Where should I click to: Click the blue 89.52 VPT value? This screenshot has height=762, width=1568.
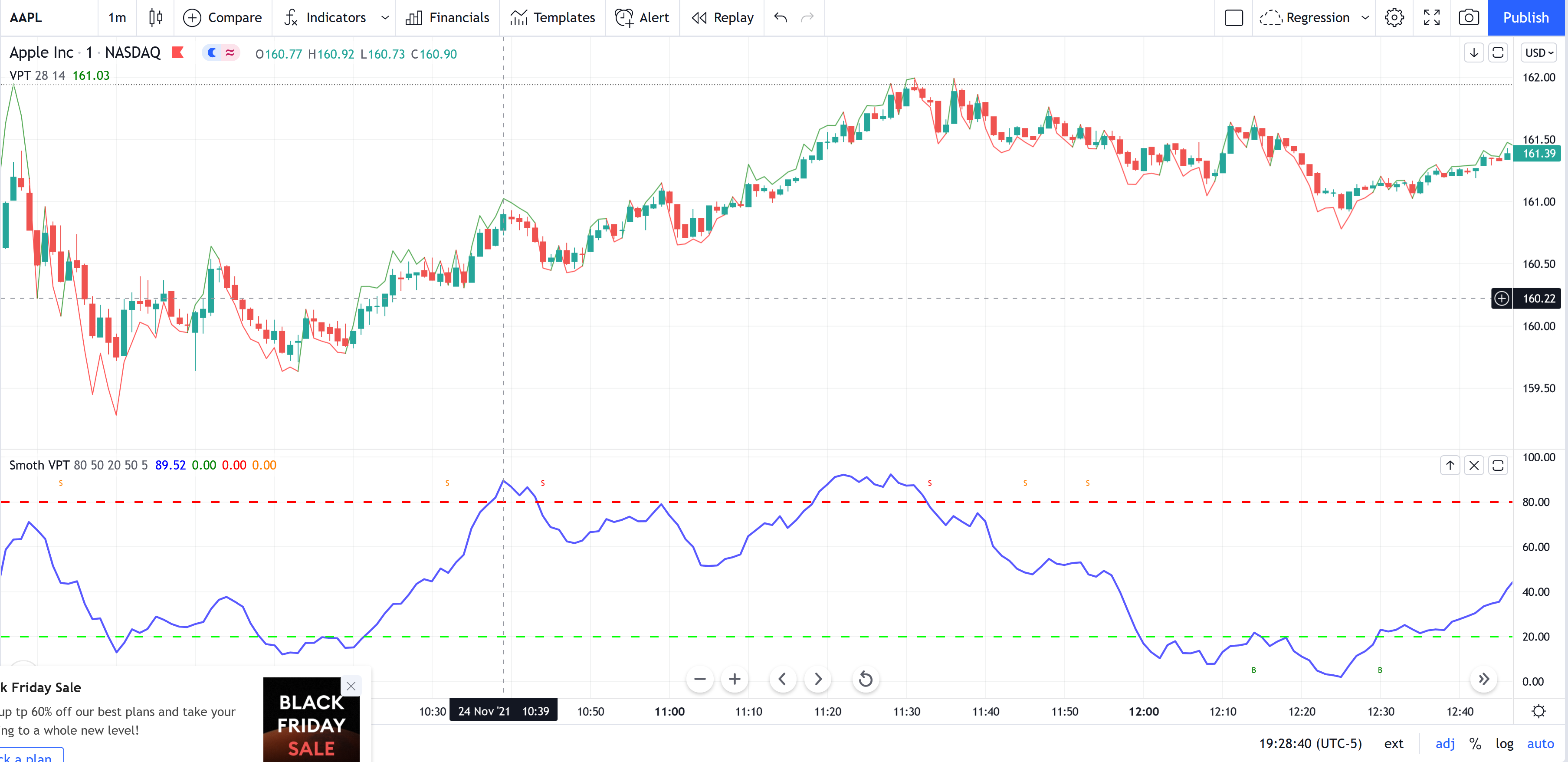coord(170,465)
